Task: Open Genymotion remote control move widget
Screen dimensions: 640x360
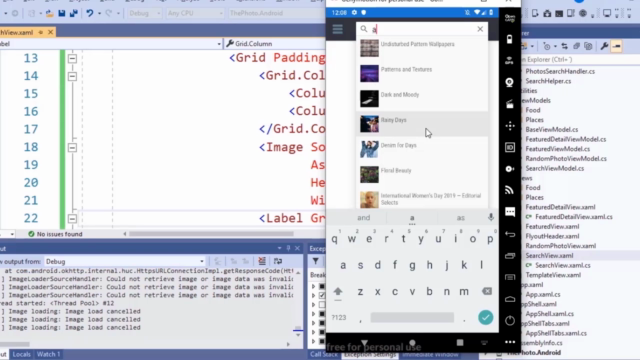Action: tap(510, 126)
